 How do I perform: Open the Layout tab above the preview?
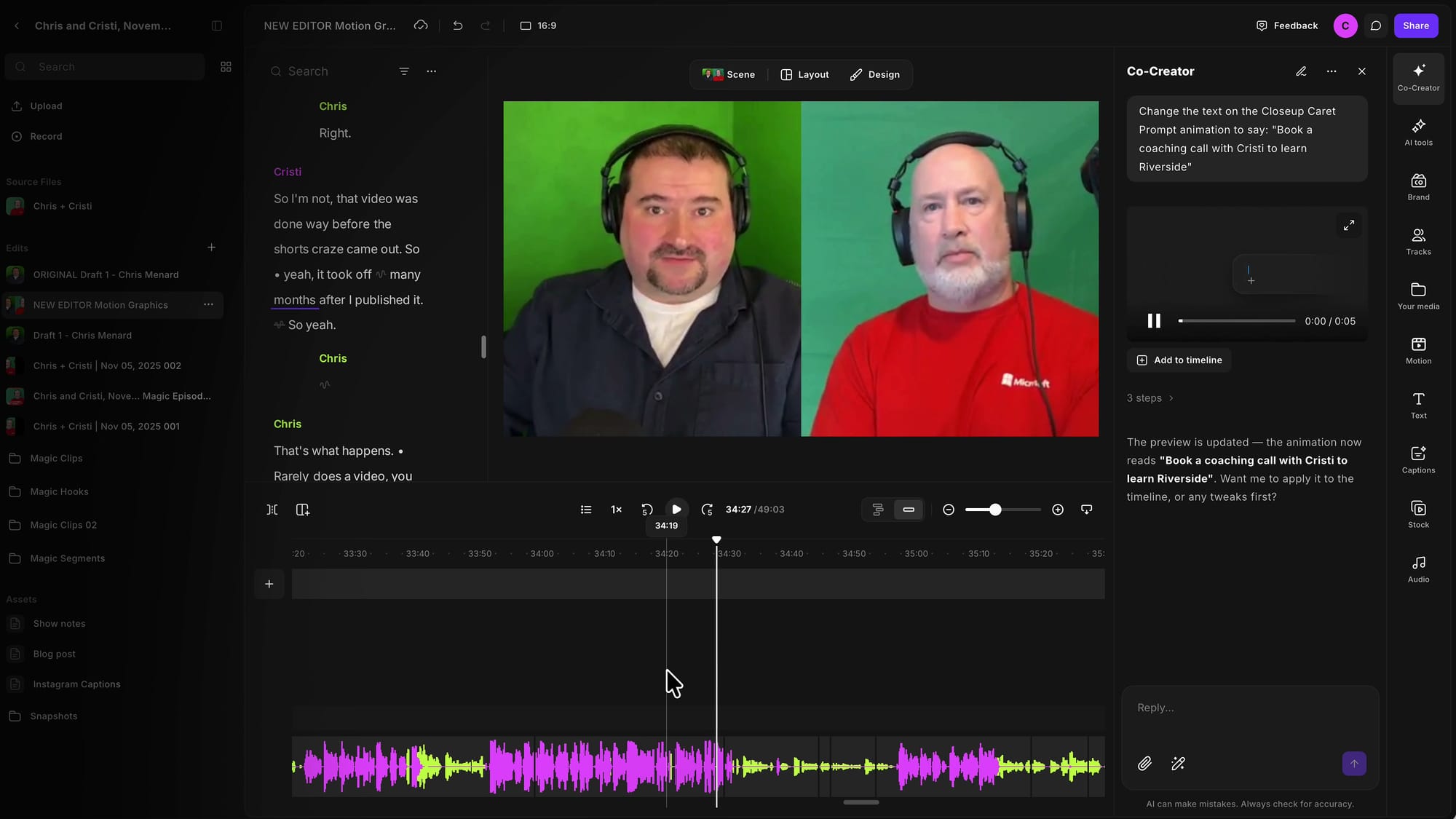pyautogui.click(x=804, y=74)
